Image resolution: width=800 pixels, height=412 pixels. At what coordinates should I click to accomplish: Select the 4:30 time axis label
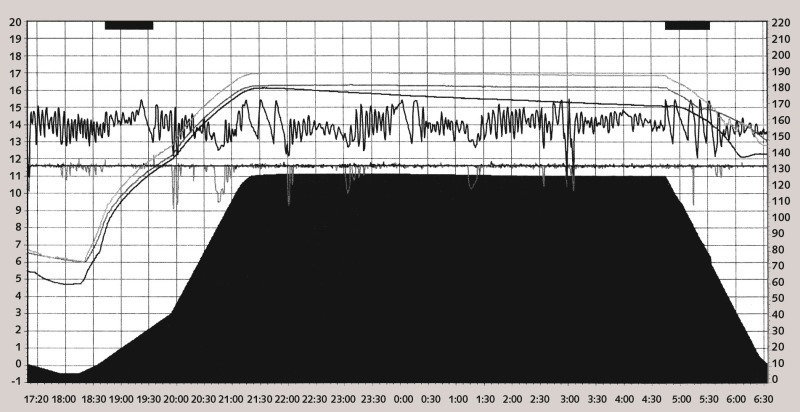point(651,398)
